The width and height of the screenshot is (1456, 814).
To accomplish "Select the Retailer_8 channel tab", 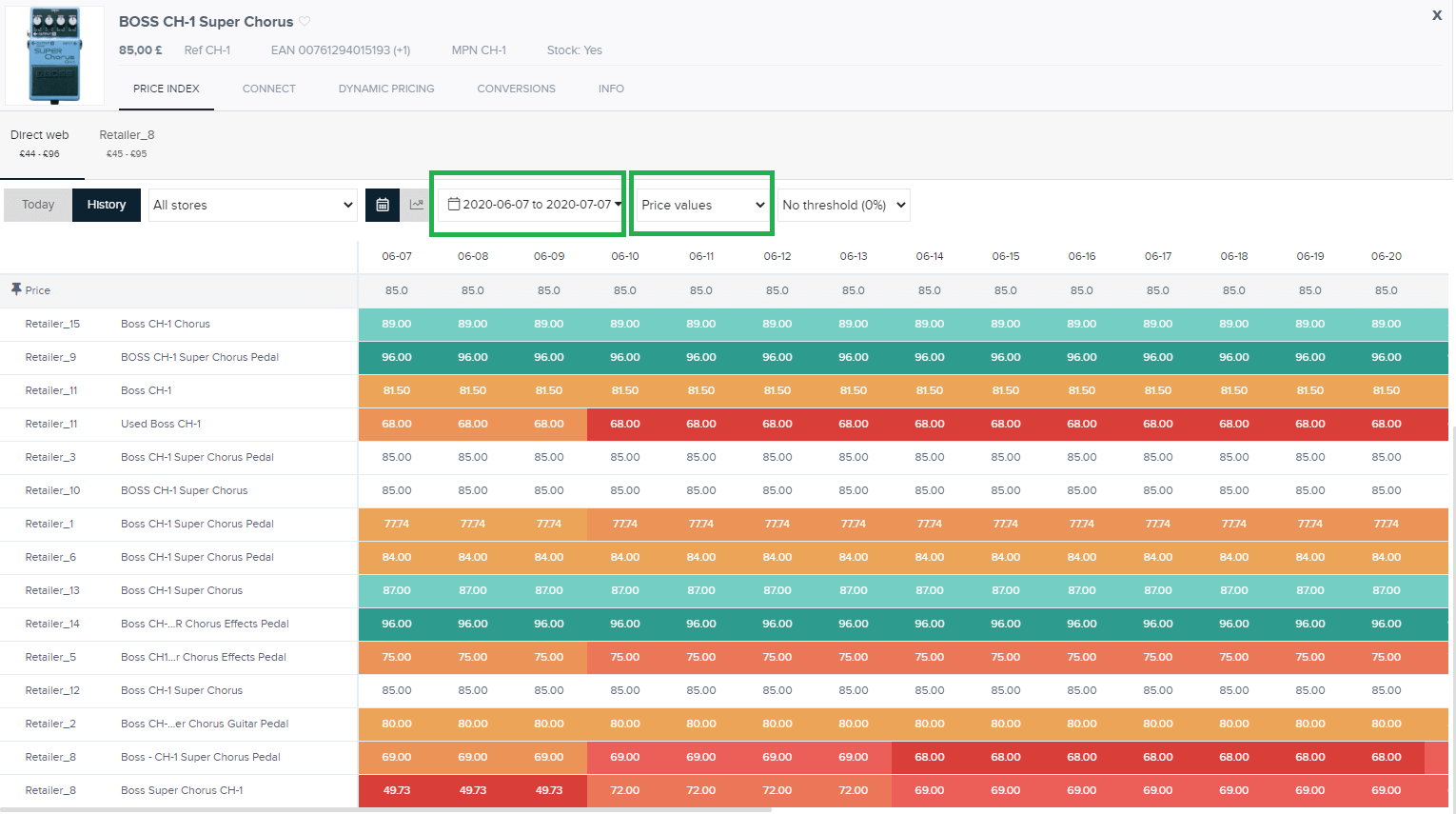I will 127,144.
